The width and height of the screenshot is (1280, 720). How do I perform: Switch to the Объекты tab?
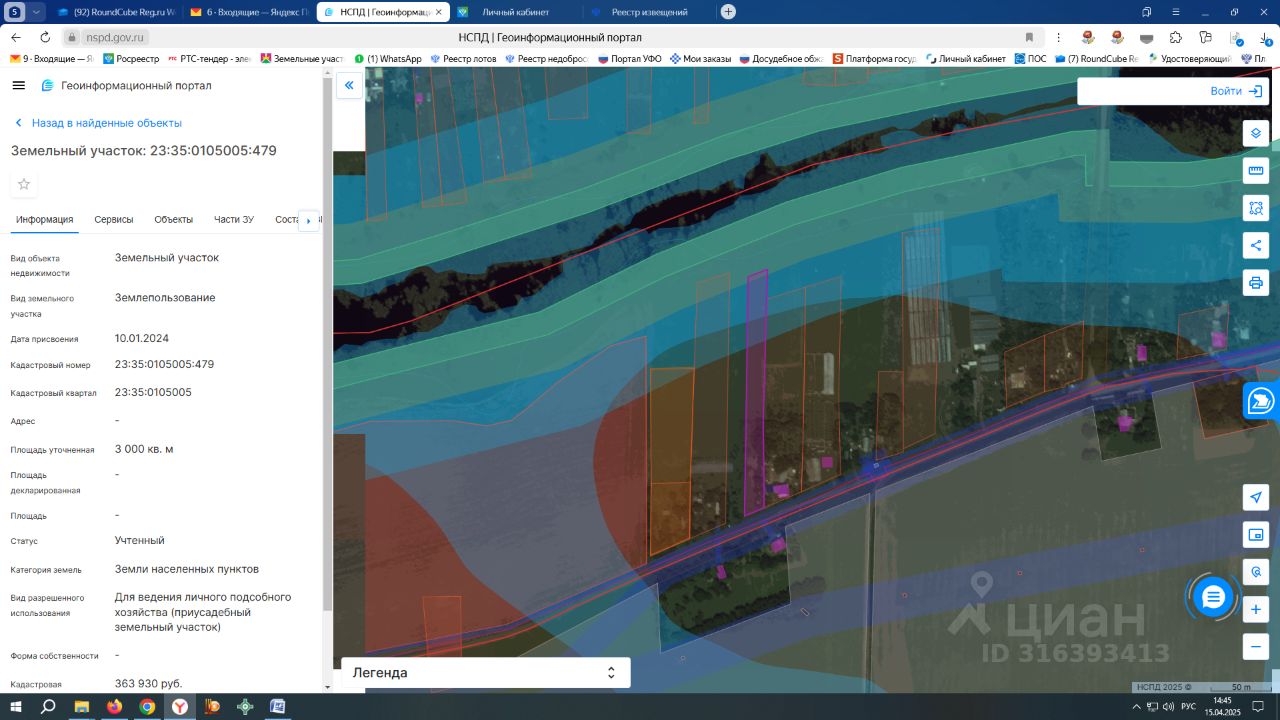[174, 219]
